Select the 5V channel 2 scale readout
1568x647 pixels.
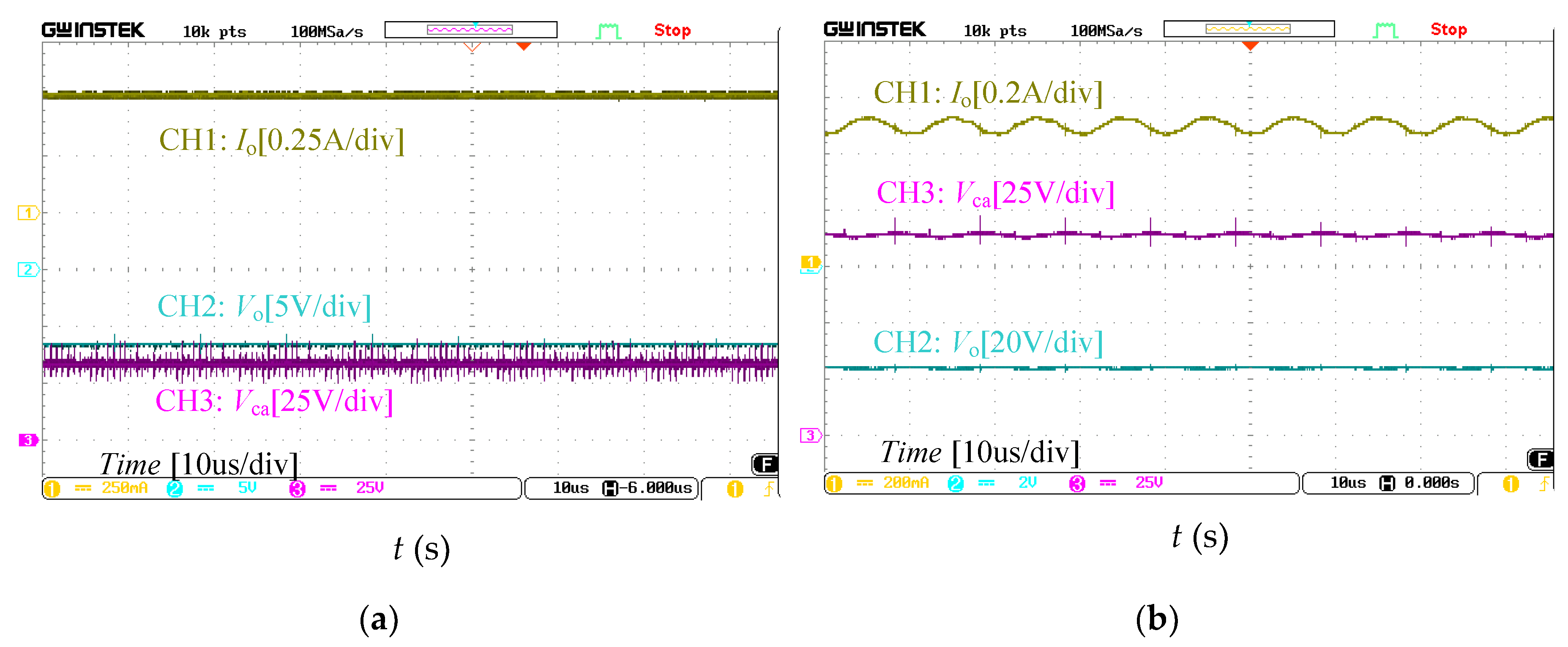pos(246,488)
